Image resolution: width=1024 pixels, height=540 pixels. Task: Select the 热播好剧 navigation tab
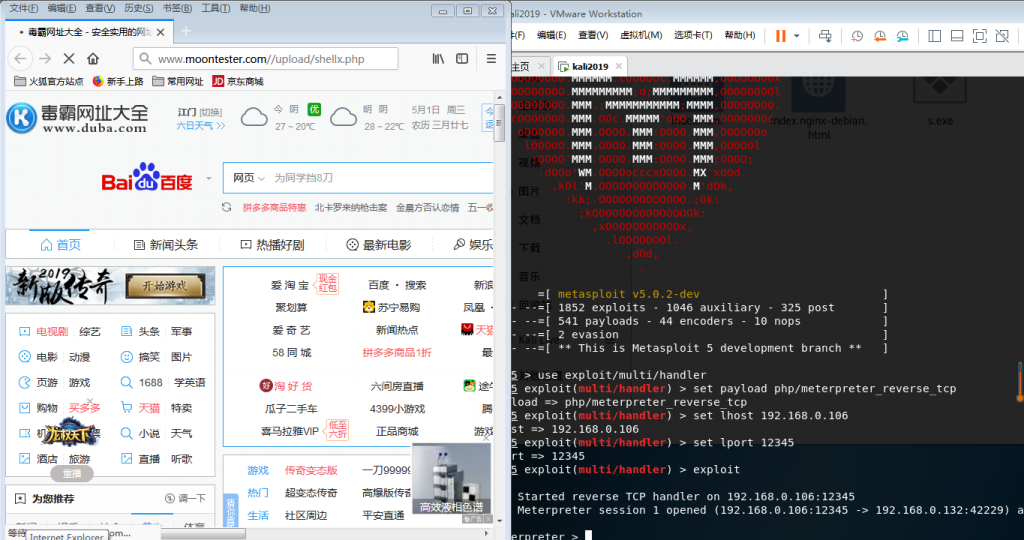272,245
